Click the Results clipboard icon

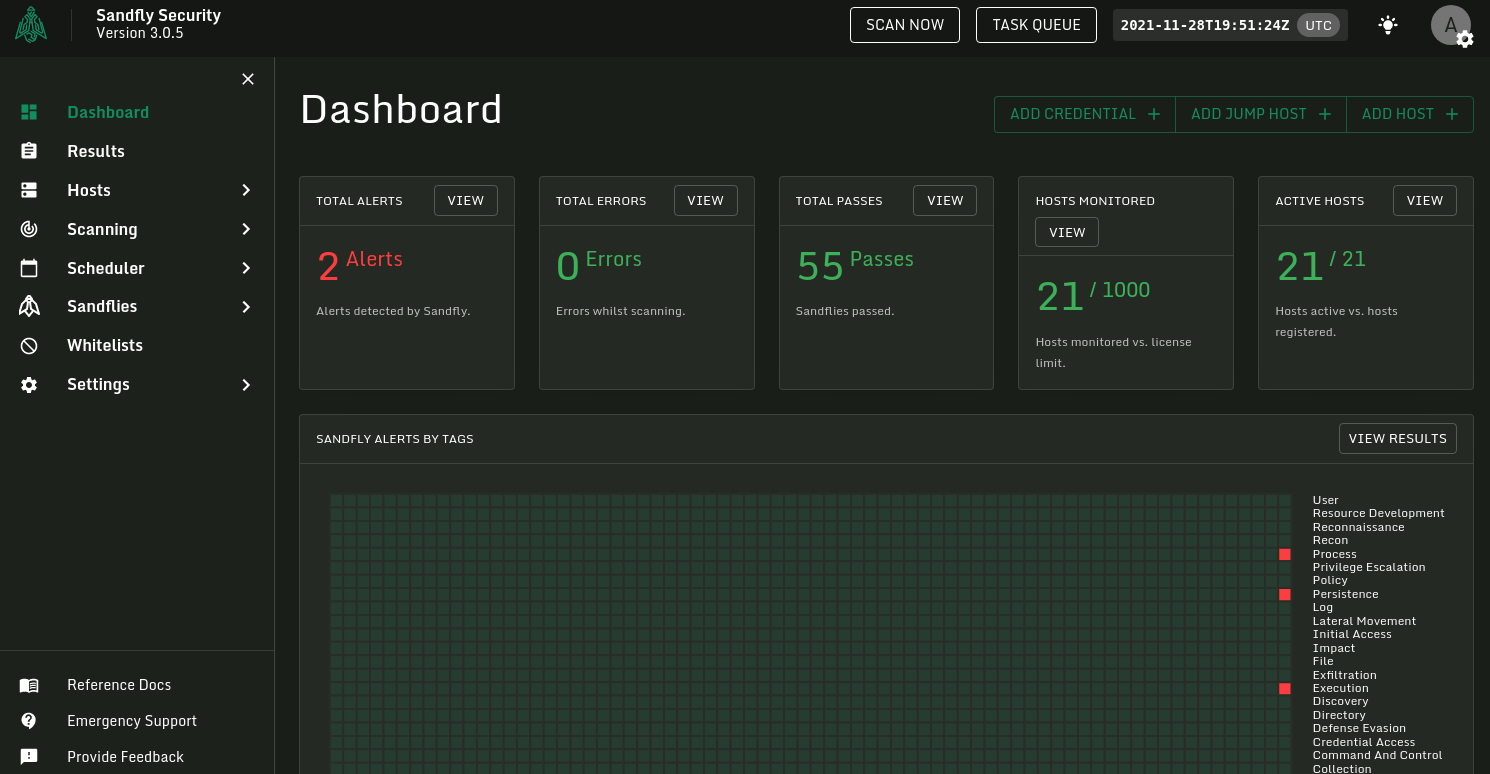[x=29, y=151]
